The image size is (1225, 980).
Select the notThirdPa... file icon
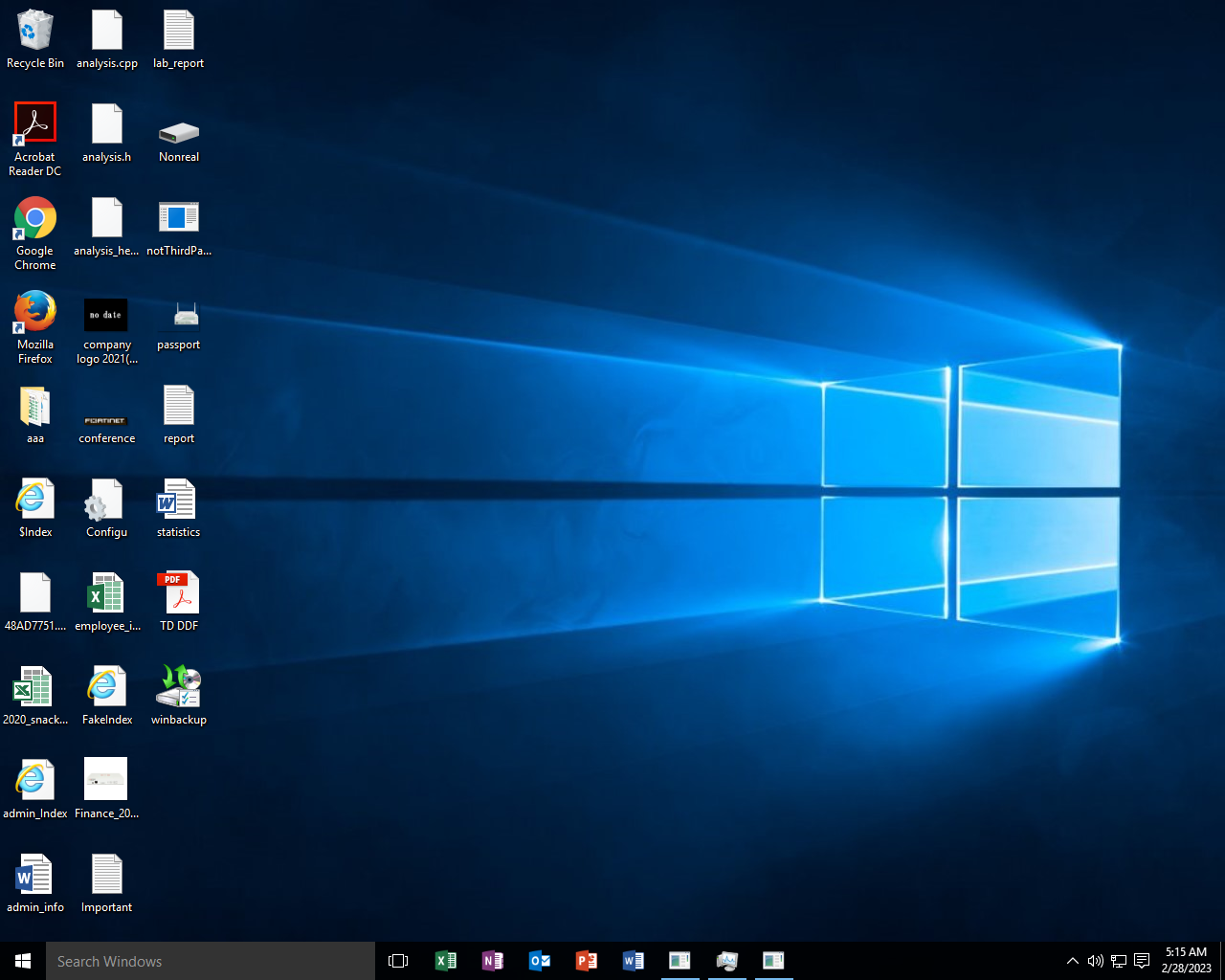tap(179, 229)
